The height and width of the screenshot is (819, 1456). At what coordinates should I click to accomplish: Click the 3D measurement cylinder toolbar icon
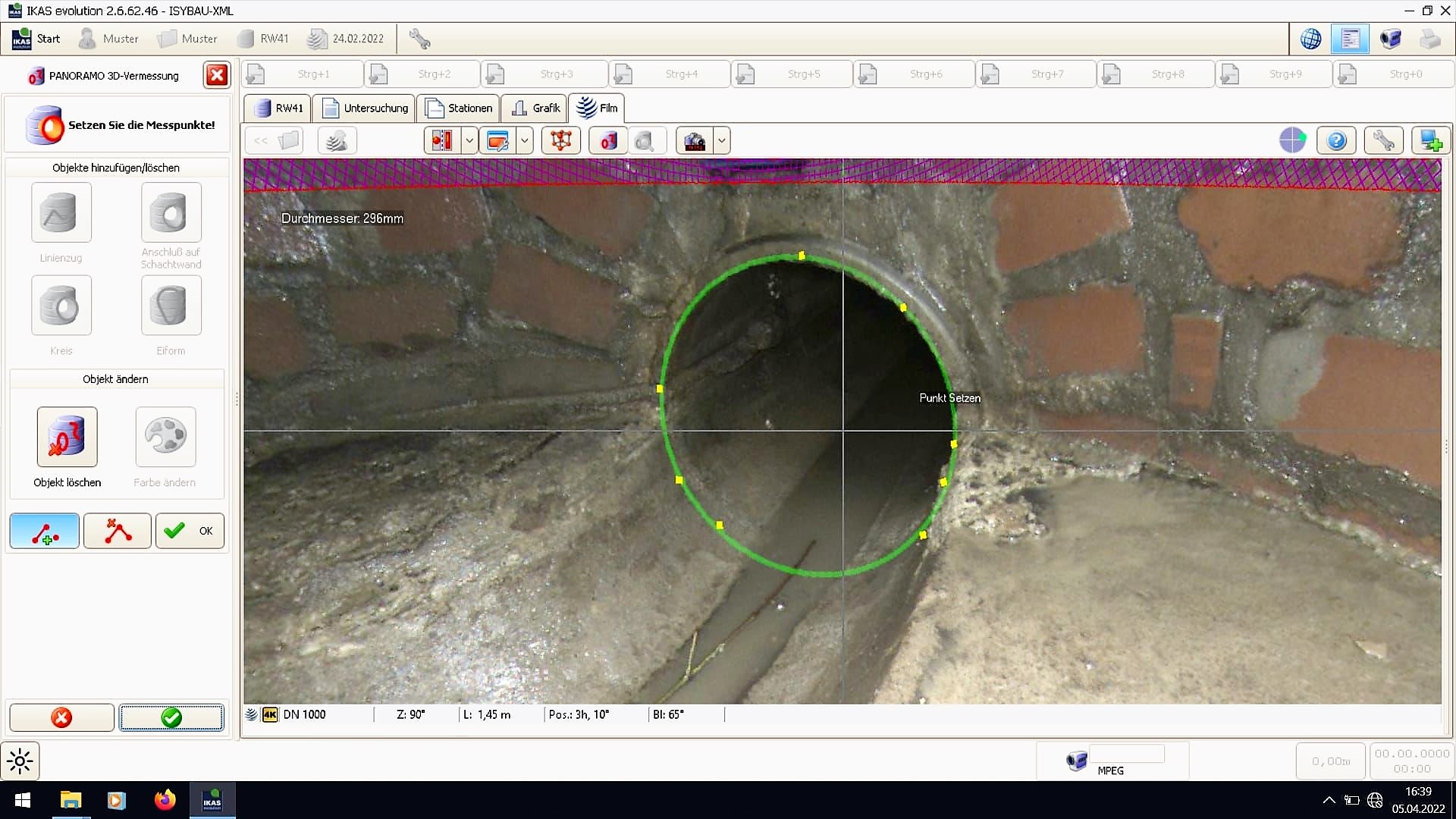tap(608, 141)
